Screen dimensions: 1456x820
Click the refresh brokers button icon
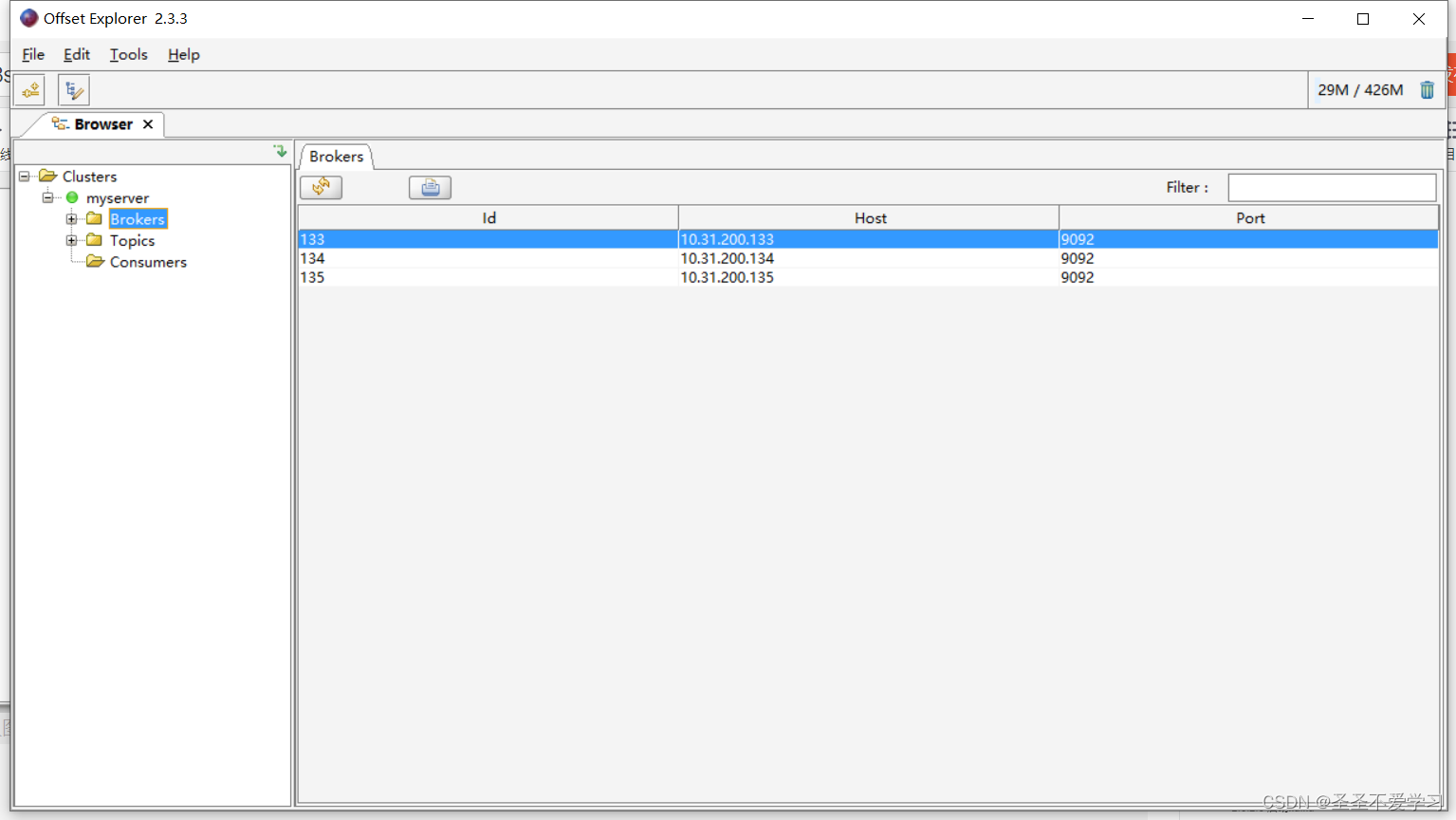322,187
